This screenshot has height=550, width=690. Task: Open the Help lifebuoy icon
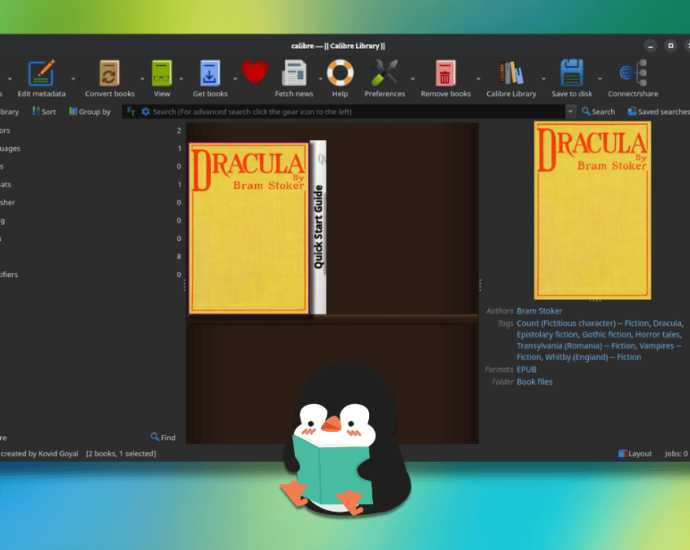(x=340, y=73)
